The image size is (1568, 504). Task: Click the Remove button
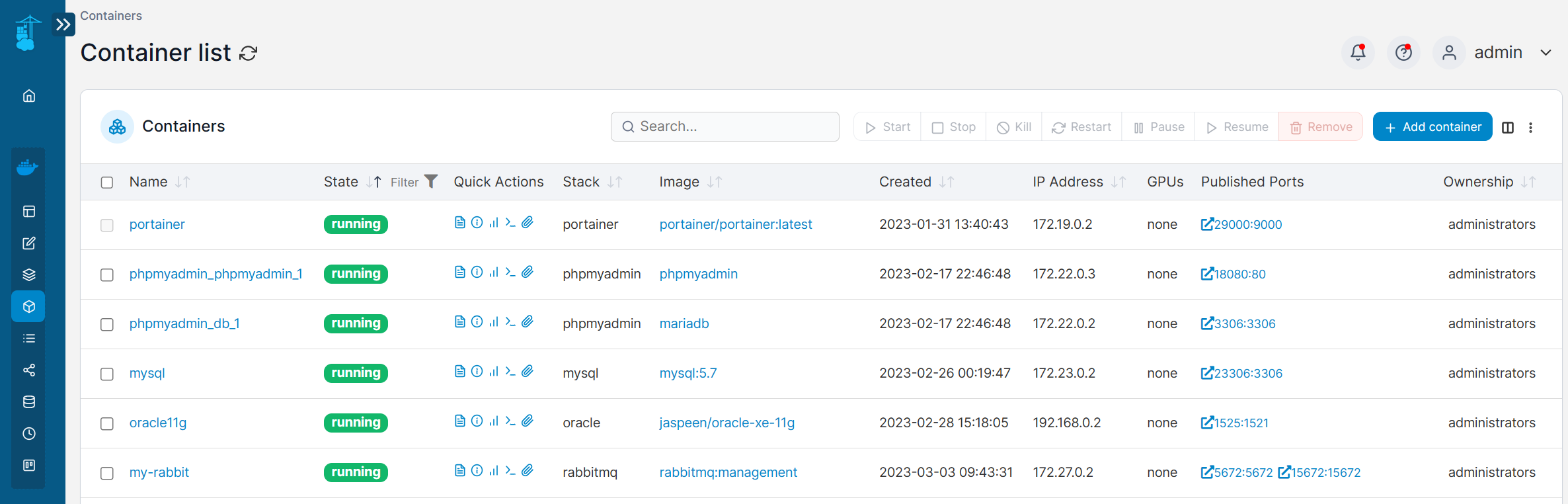1321,127
